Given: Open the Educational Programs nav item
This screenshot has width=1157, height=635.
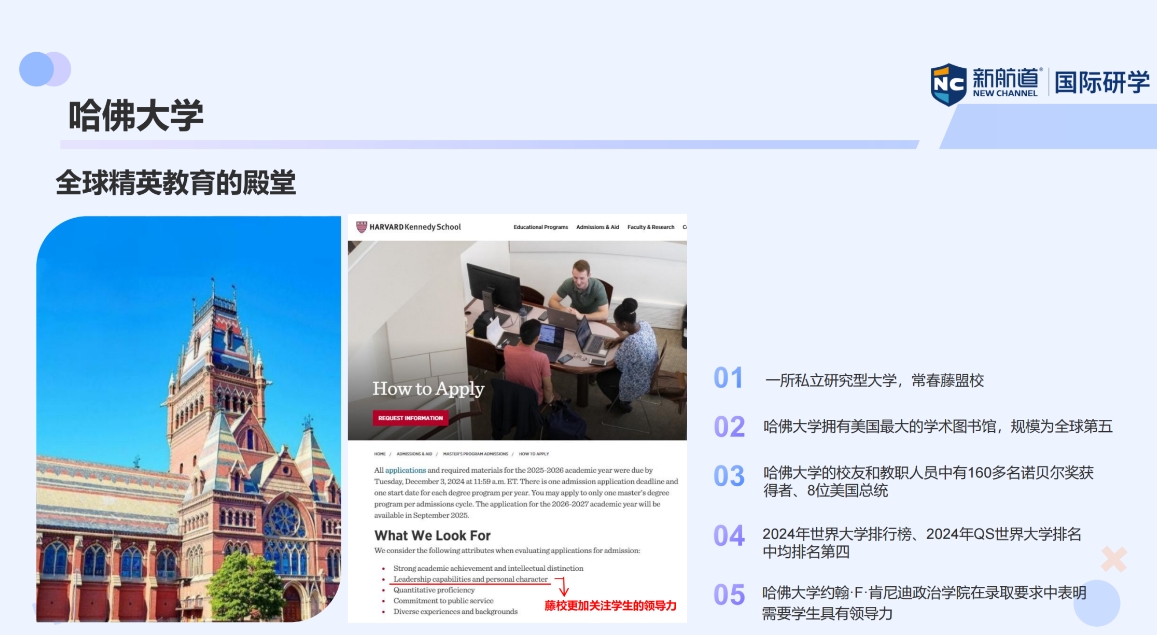Looking at the screenshot, I should 541,227.
